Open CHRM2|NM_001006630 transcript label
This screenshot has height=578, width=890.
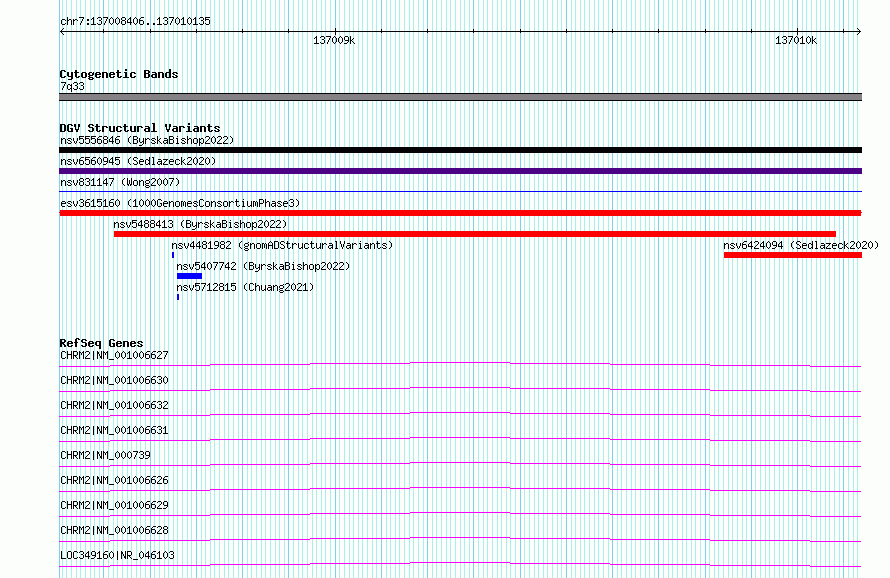point(114,380)
